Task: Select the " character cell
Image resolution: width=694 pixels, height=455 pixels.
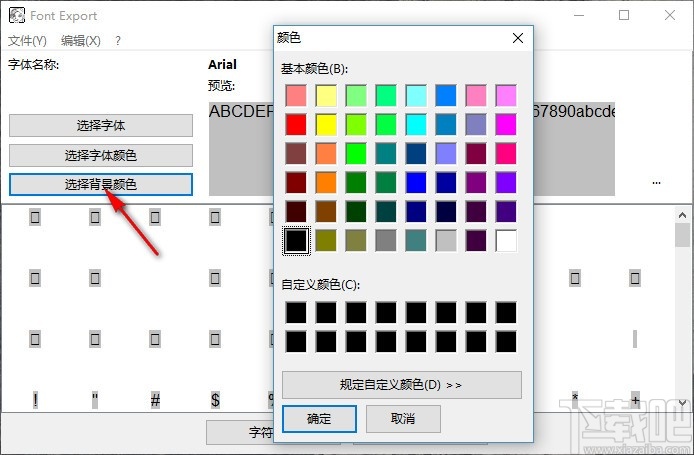Action: click(x=95, y=400)
